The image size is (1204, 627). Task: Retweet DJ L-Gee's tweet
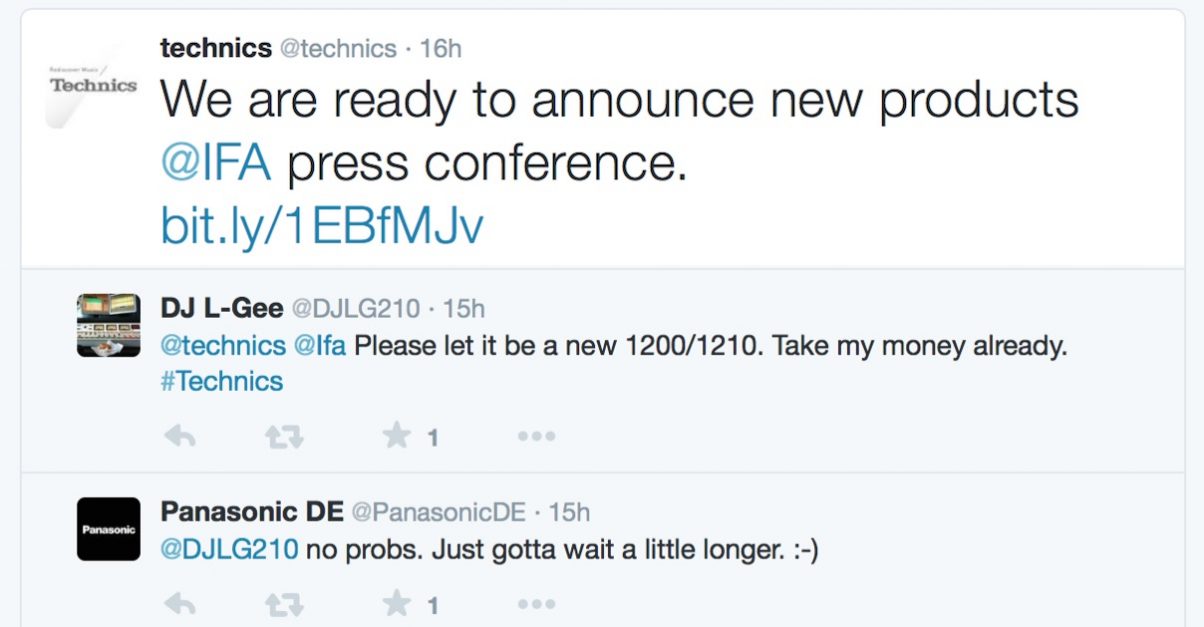click(284, 436)
